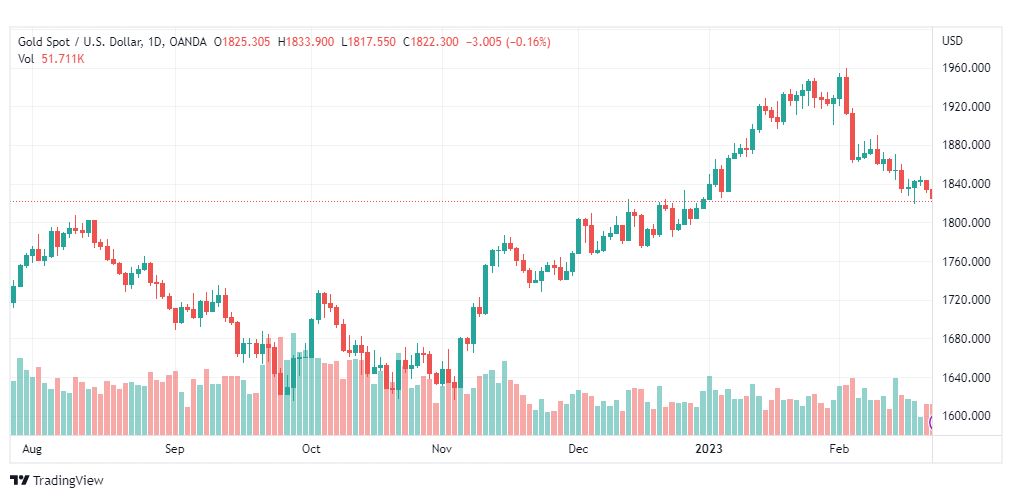Select the Oct label on time axis
Viewport: 1012px width, 498px height.
311,450
